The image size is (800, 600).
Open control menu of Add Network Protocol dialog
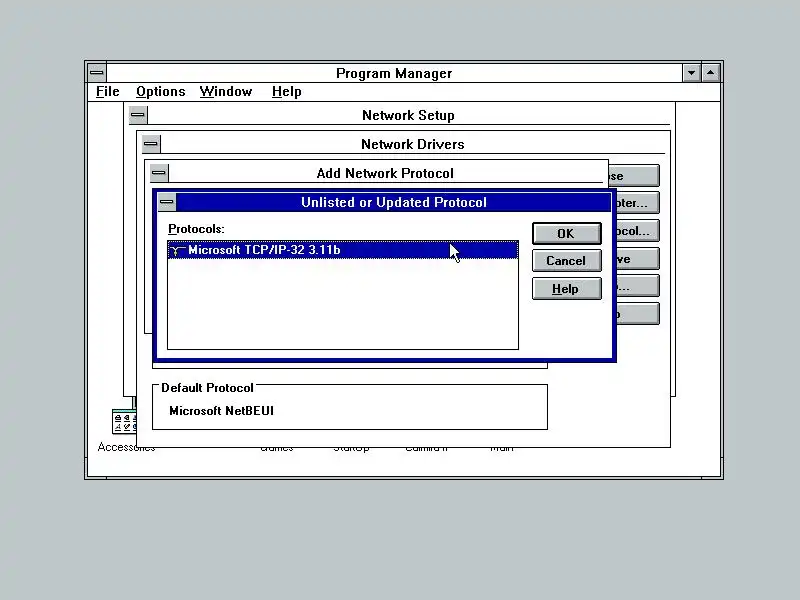pyautogui.click(x=159, y=173)
